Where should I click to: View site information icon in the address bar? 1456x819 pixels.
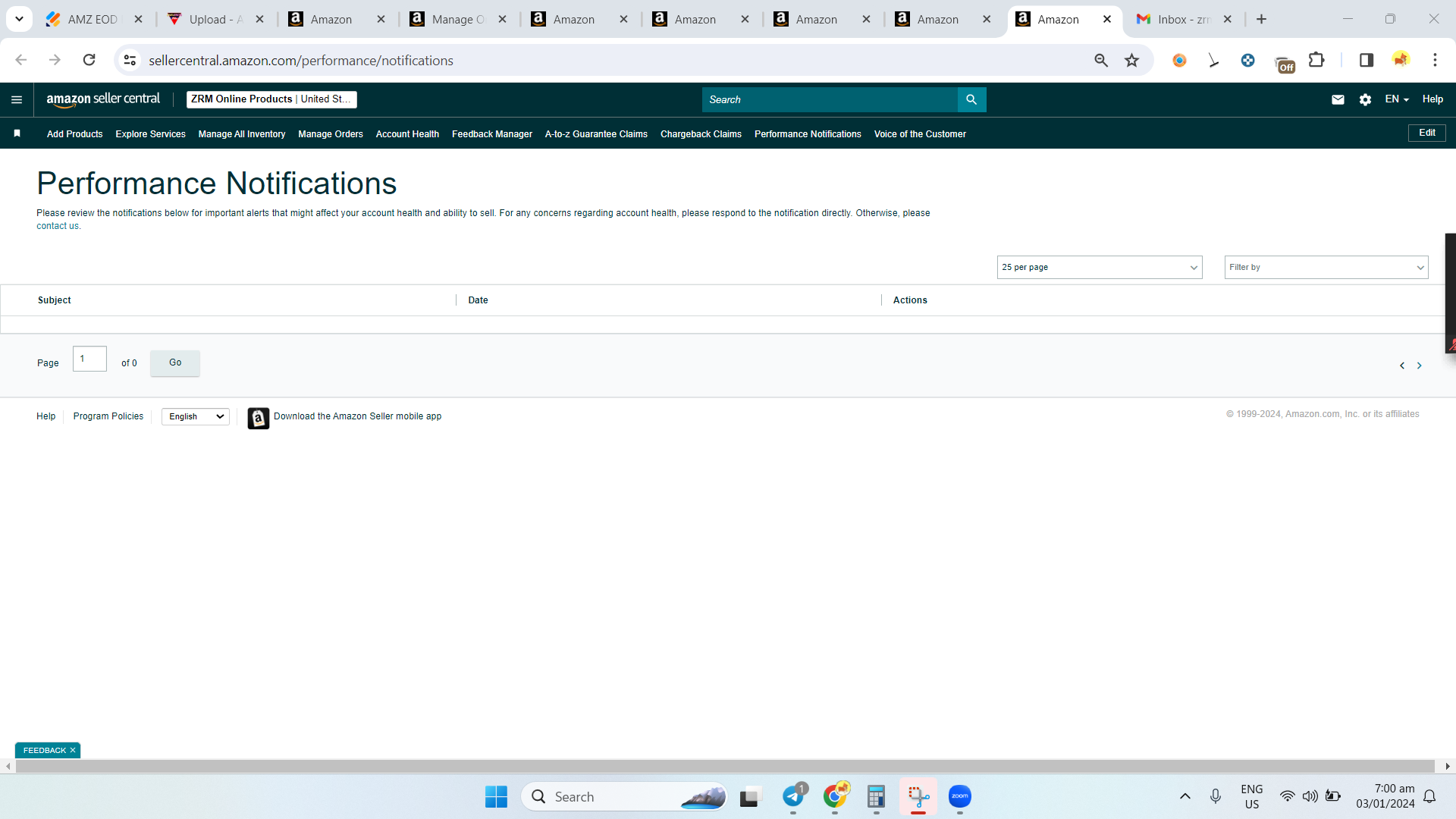[130, 60]
